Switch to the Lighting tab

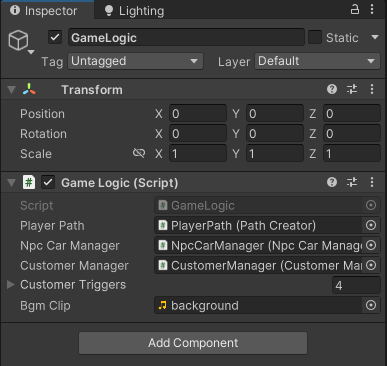tap(135, 11)
